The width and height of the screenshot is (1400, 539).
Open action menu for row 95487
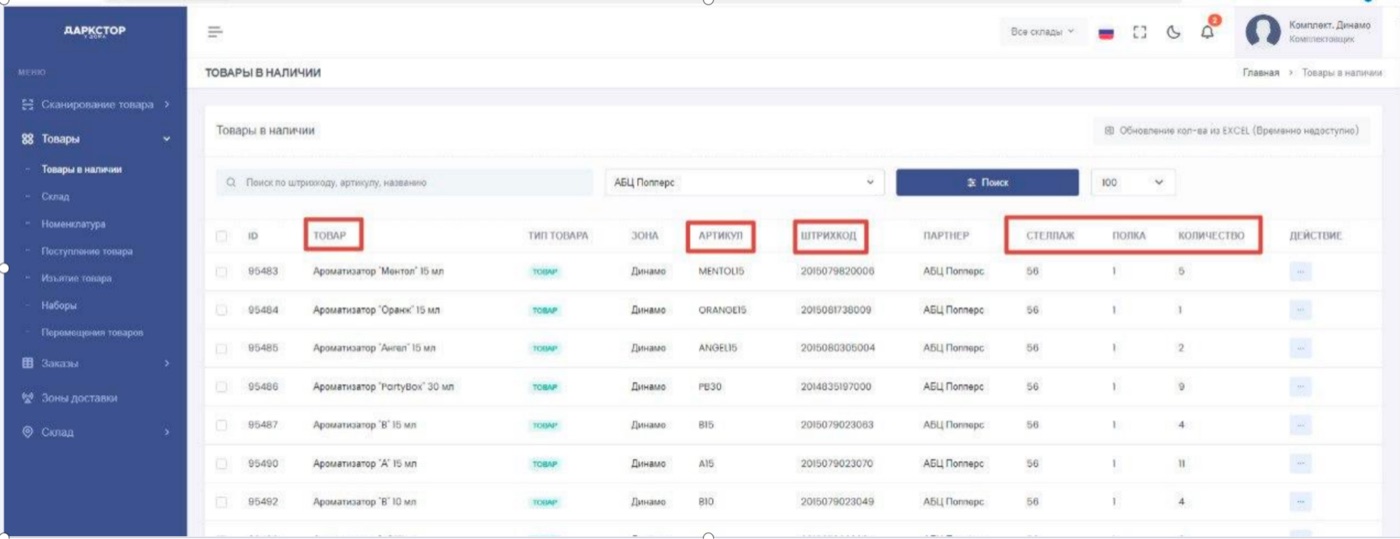[x=1300, y=425]
